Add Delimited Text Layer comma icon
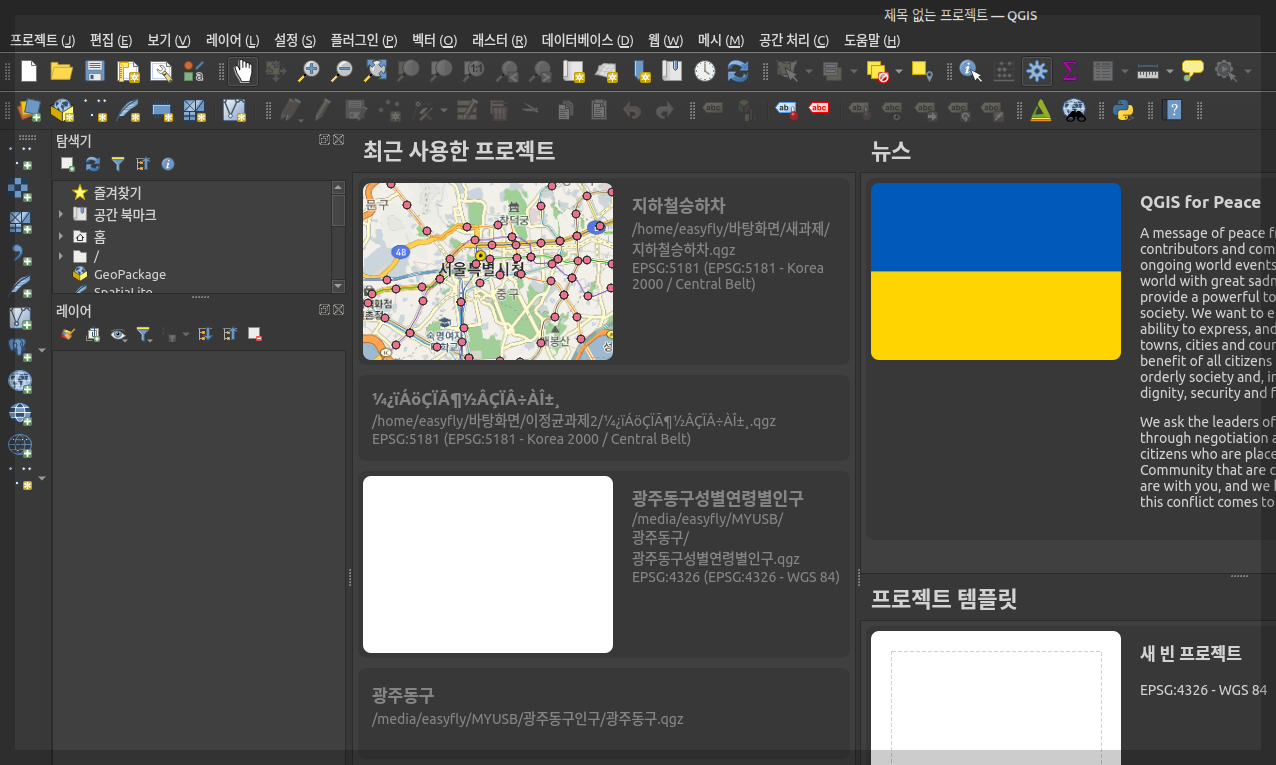Image resolution: width=1276 pixels, height=765 pixels. 20,254
